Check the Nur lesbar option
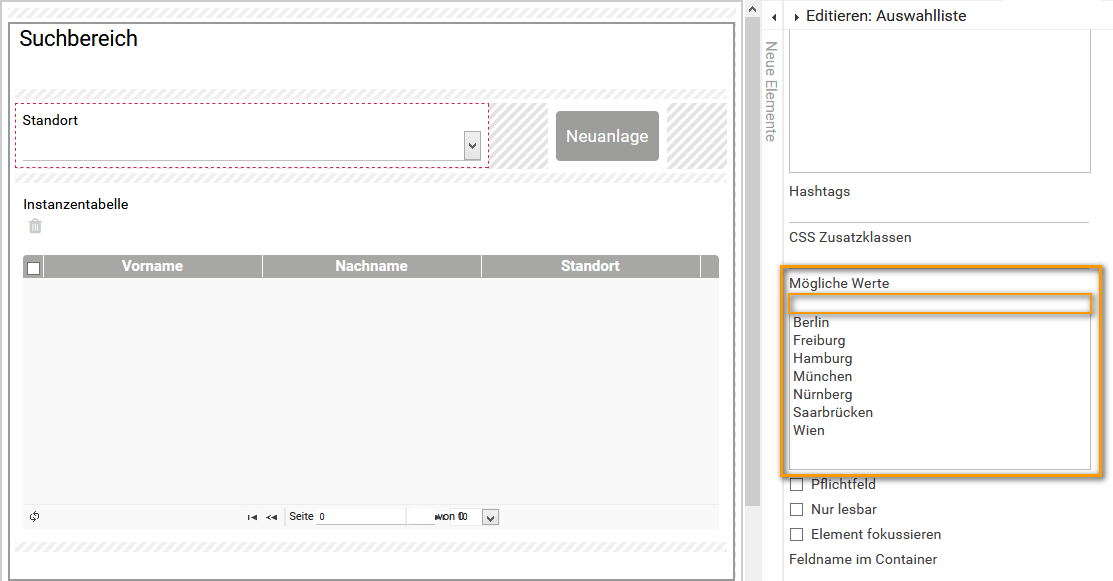This screenshot has height=581, width=1113. coord(797,510)
